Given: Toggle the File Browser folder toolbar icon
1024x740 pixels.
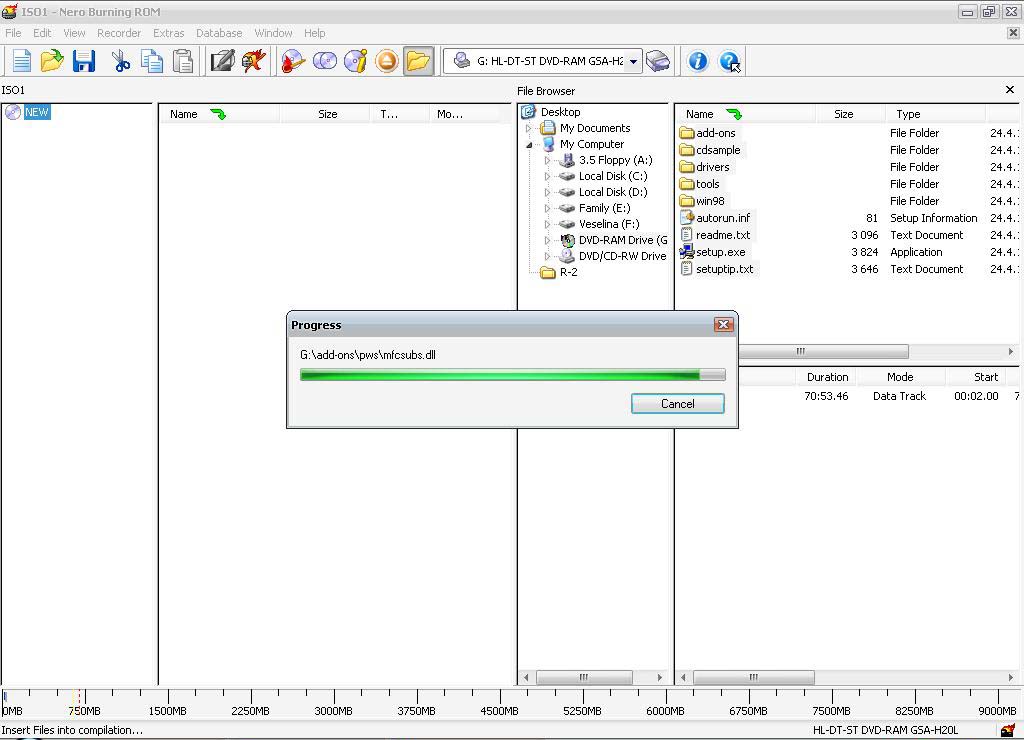Looking at the screenshot, I should [x=418, y=61].
